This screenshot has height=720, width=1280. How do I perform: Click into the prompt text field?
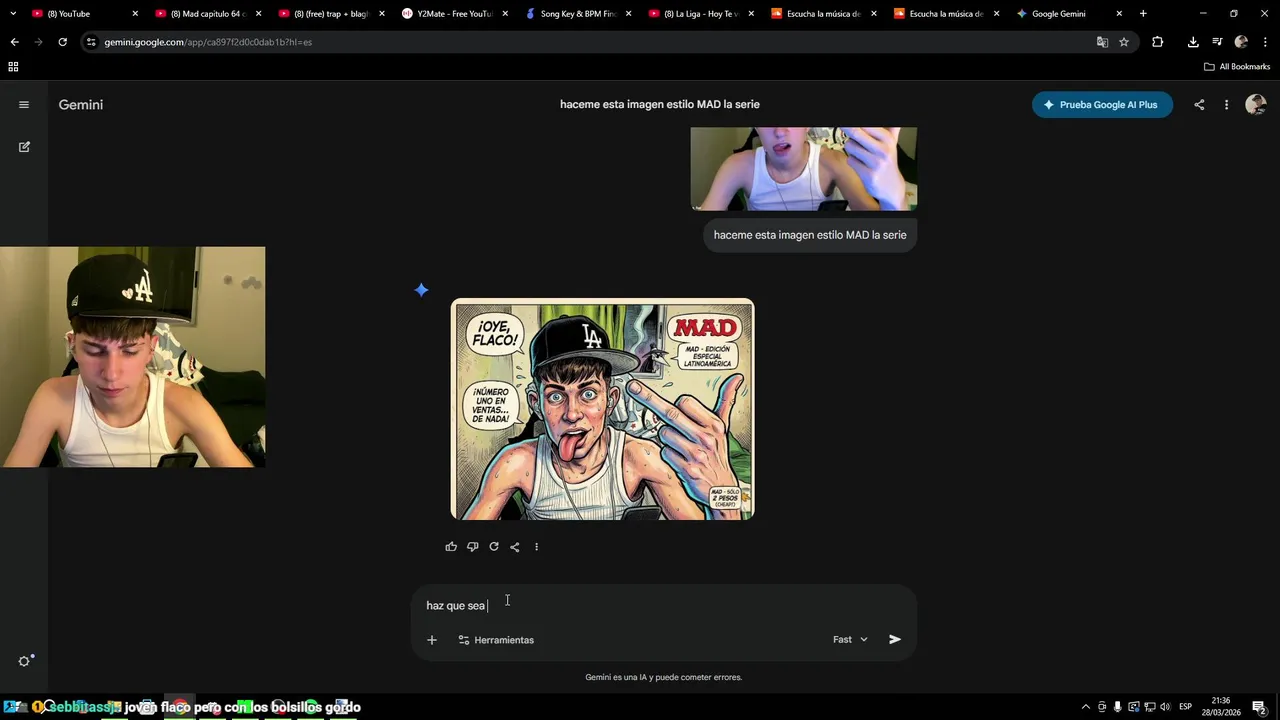point(663,606)
